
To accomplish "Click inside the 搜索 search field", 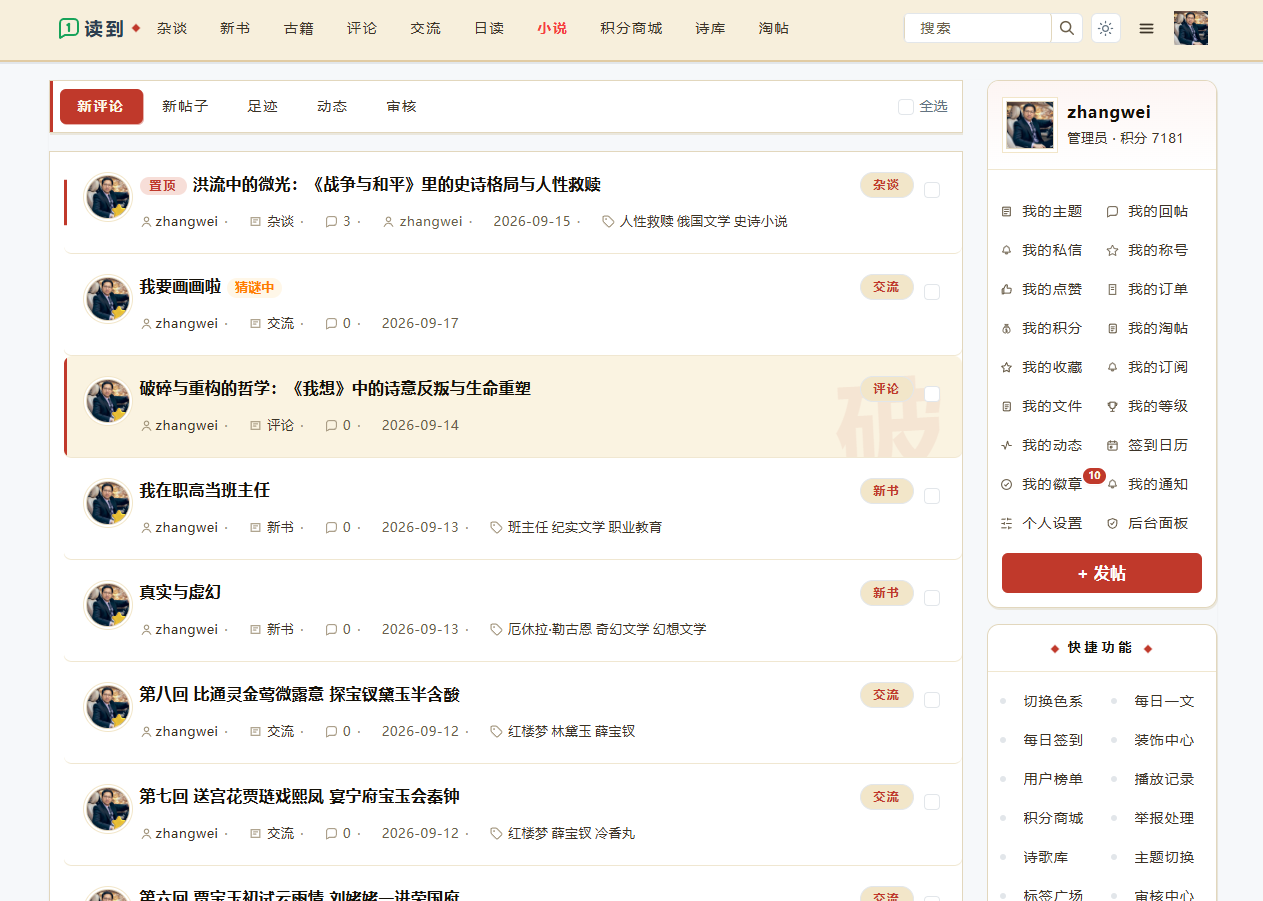I will (x=978, y=28).
